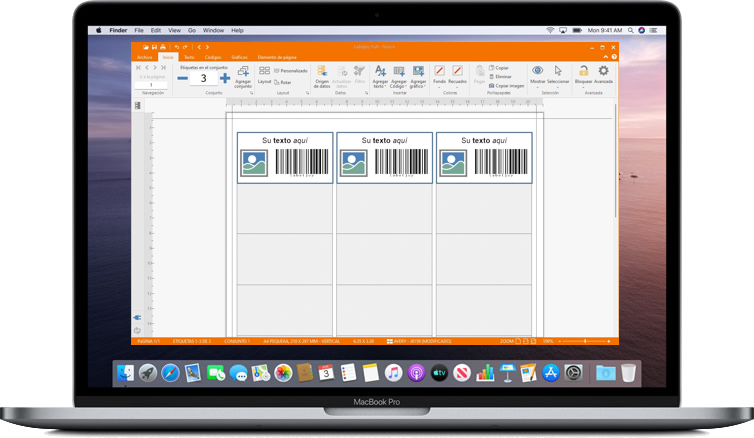754x438 pixels.
Task: Click the Save disk icon in title bar
Action: (x=154, y=47)
